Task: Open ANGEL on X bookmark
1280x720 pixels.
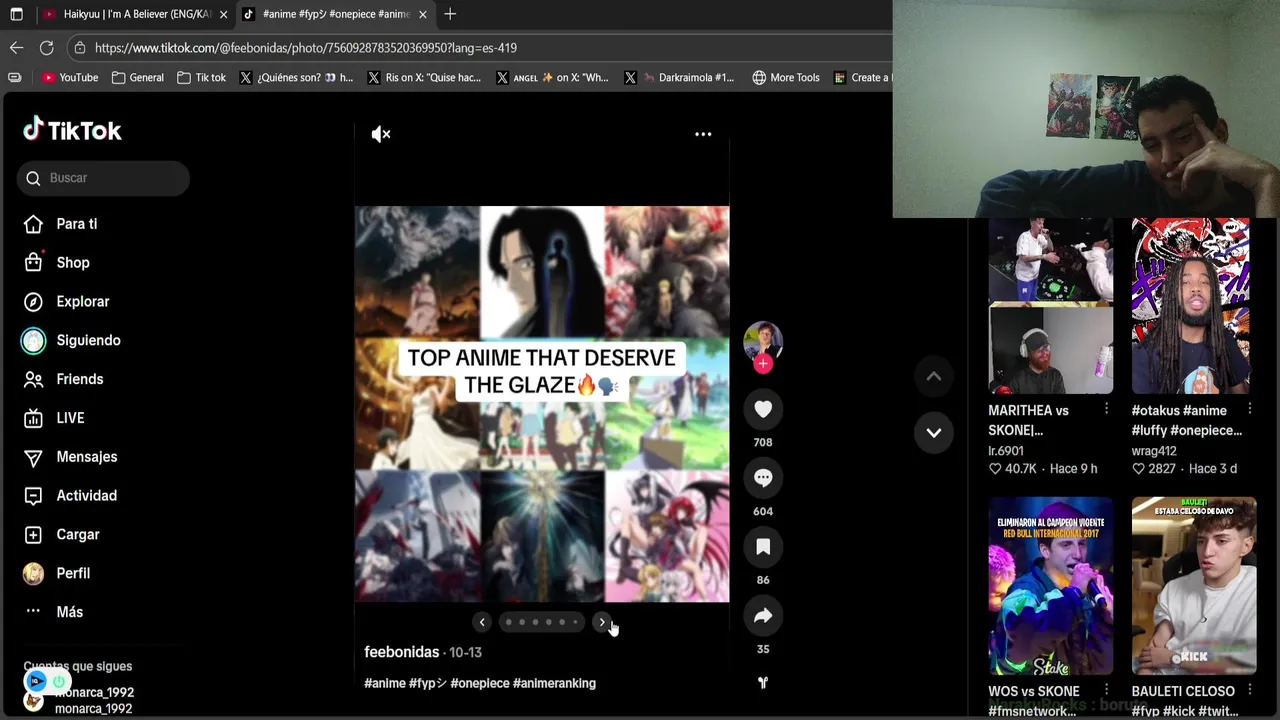Action: point(552,77)
